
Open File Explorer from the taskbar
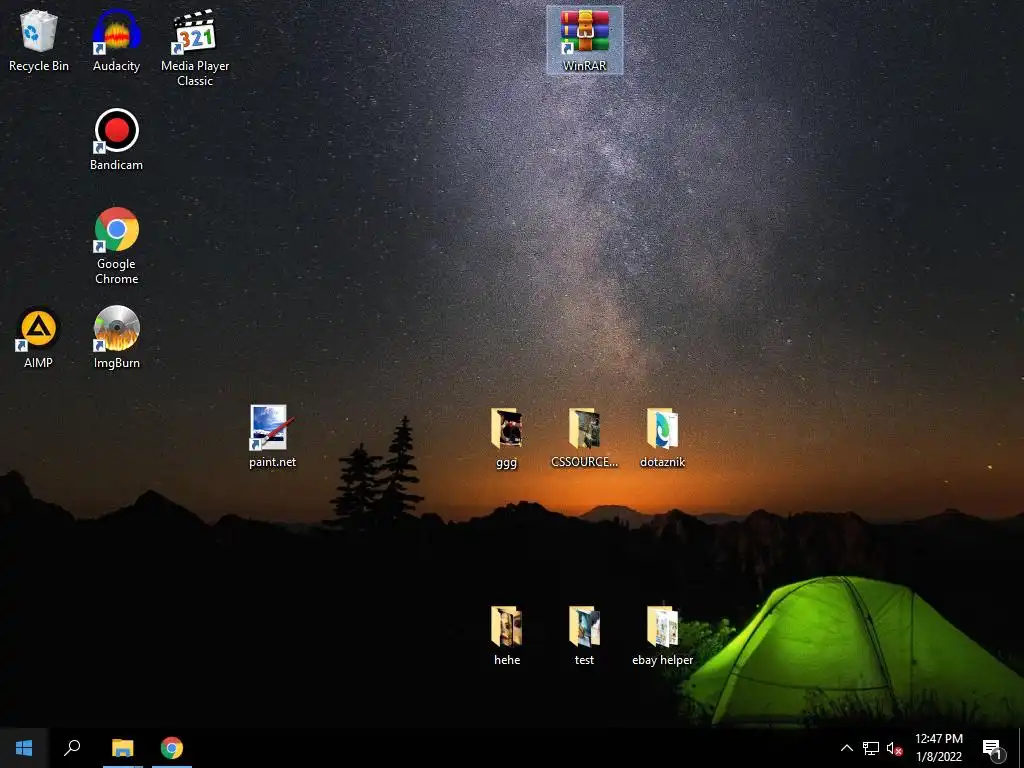click(122, 748)
